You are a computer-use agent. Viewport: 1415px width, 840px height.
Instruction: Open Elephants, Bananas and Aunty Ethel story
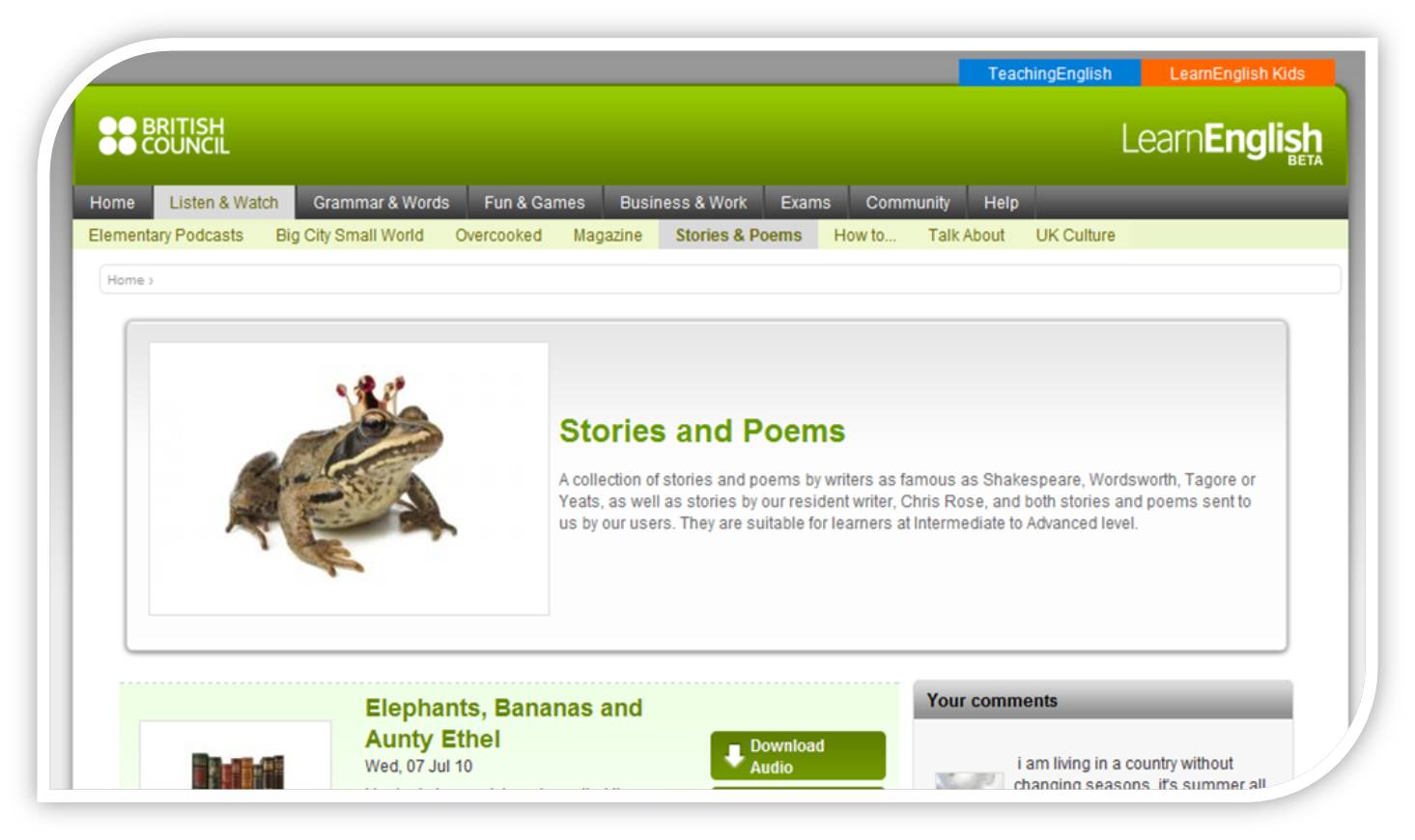click(503, 723)
